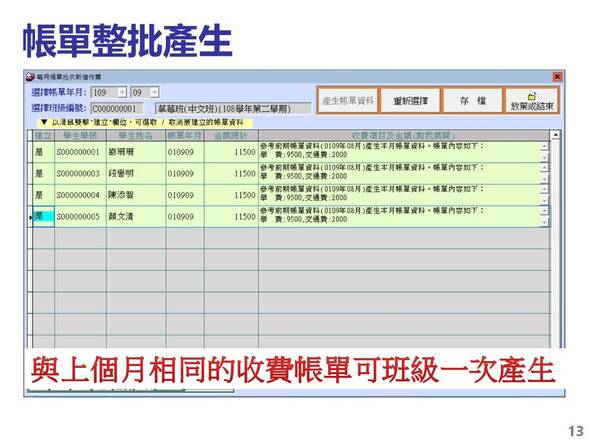Viewport: 590px width, 443px height.
Task: Click the row selector arrow for S000000005
Action: coord(30,217)
